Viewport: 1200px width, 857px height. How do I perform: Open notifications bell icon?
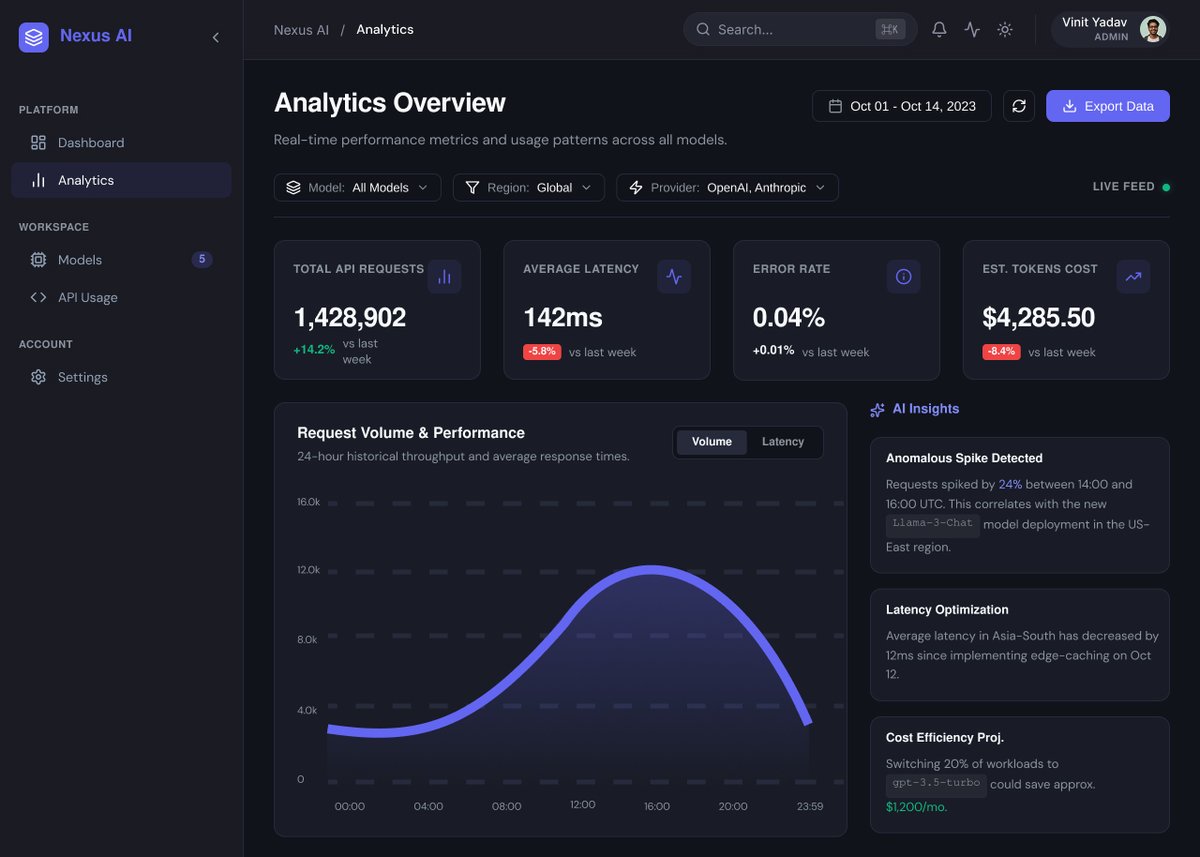click(x=939, y=29)
